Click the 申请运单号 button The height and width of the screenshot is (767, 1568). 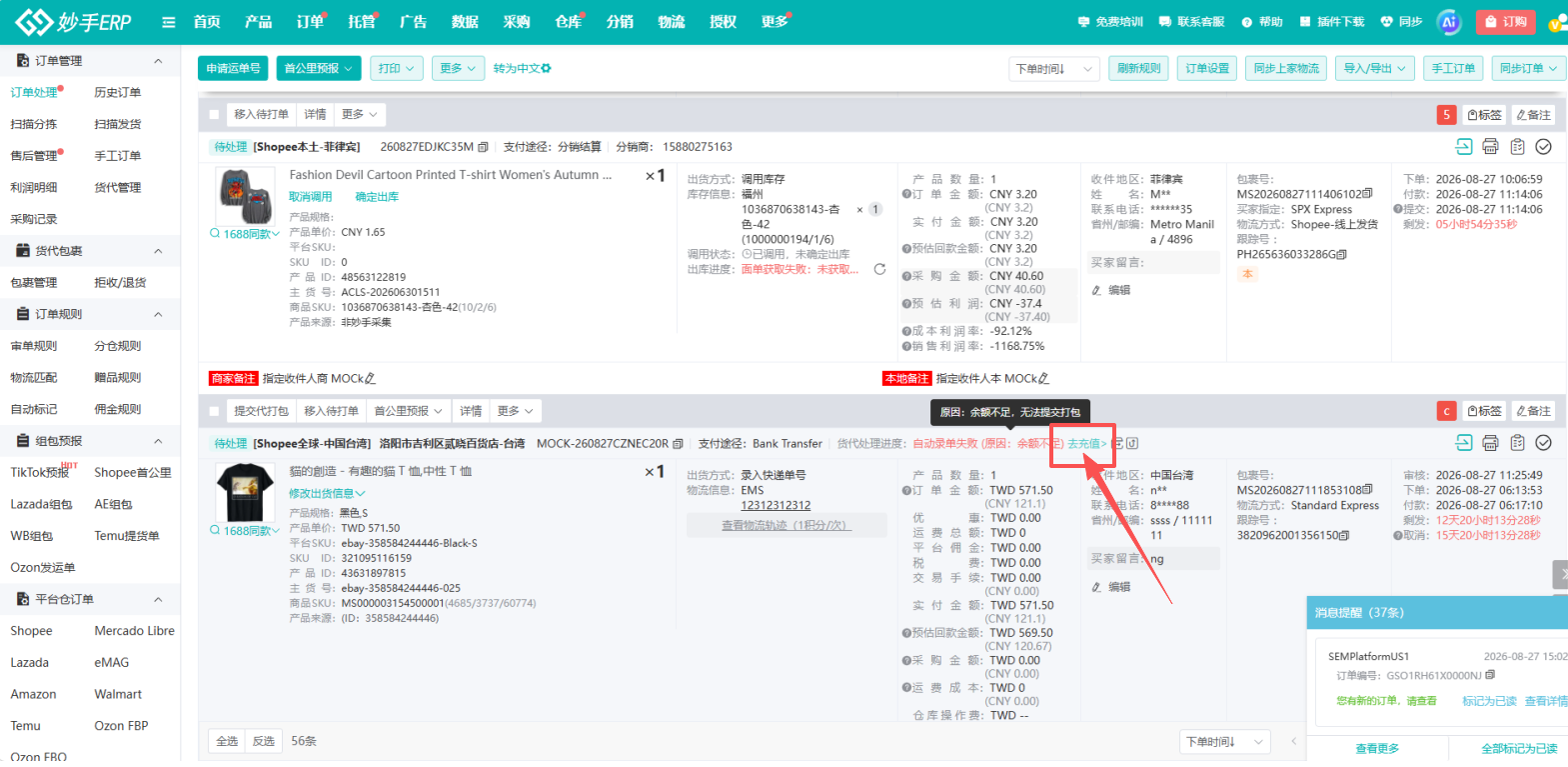[233, 68]
